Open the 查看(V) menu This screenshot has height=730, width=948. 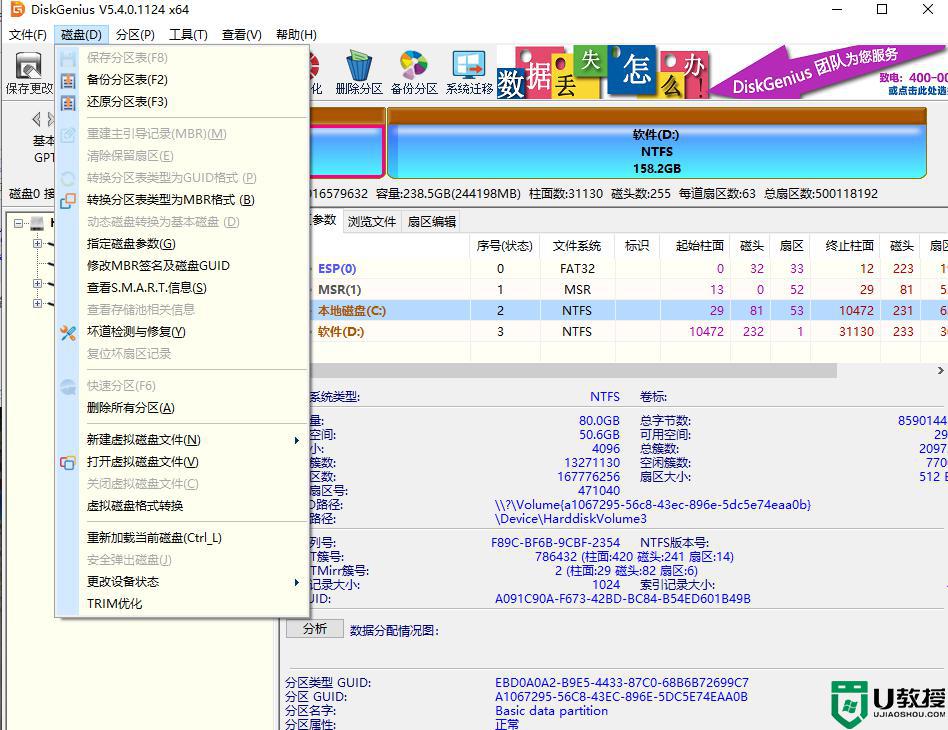(x=240, y=33)
